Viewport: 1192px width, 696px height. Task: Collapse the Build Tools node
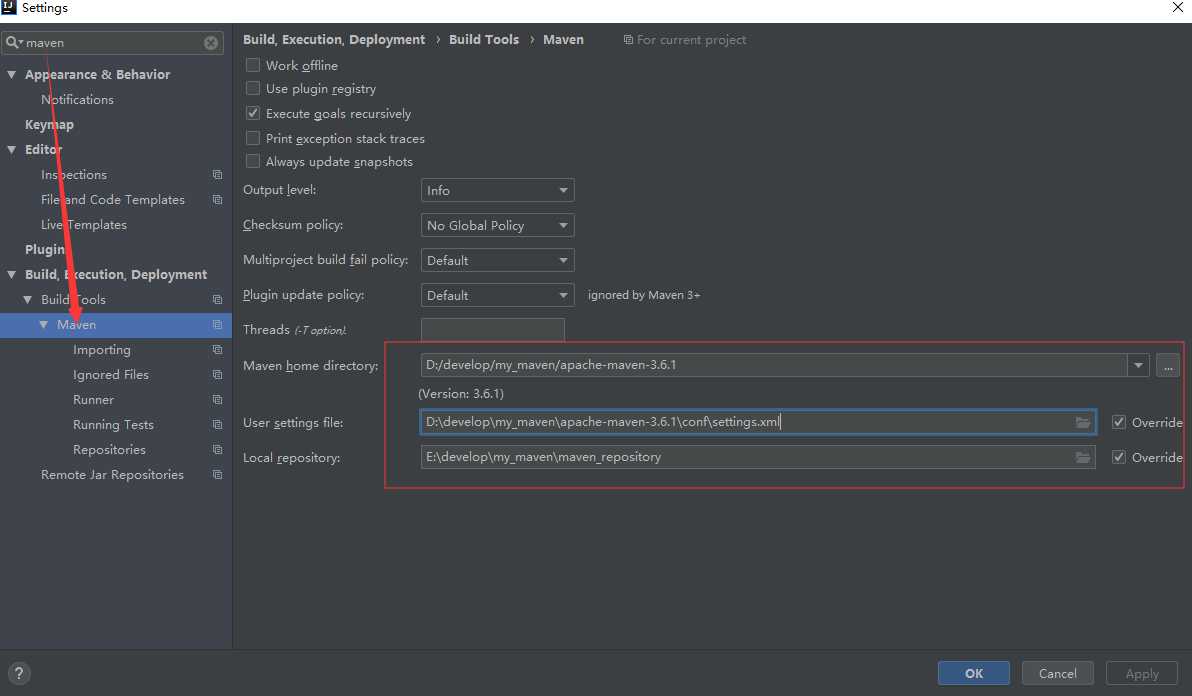click(27, 299)
